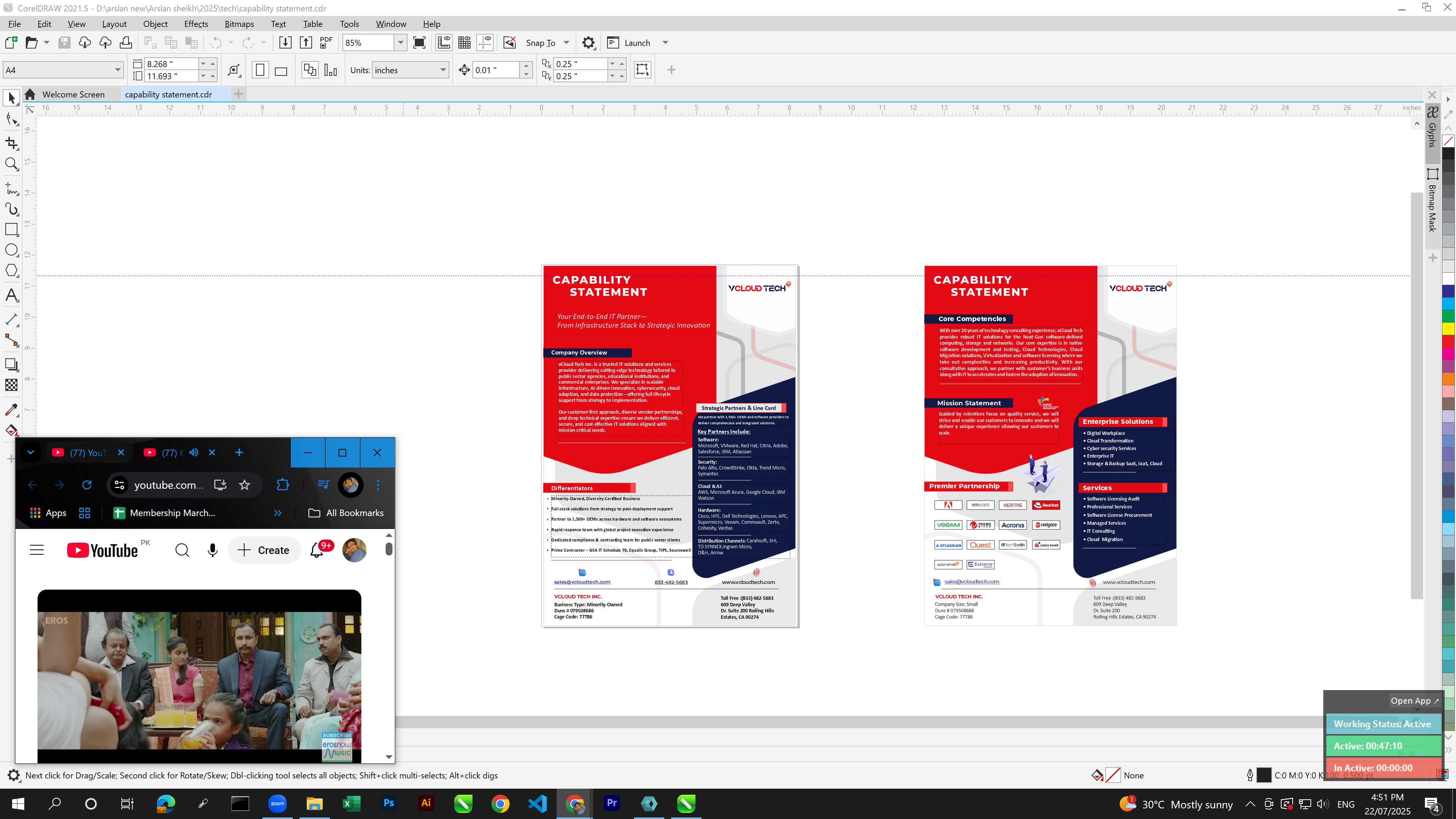1456x819 pixels.
Task: Toggle All pages layout button
Action: point(310,70)
